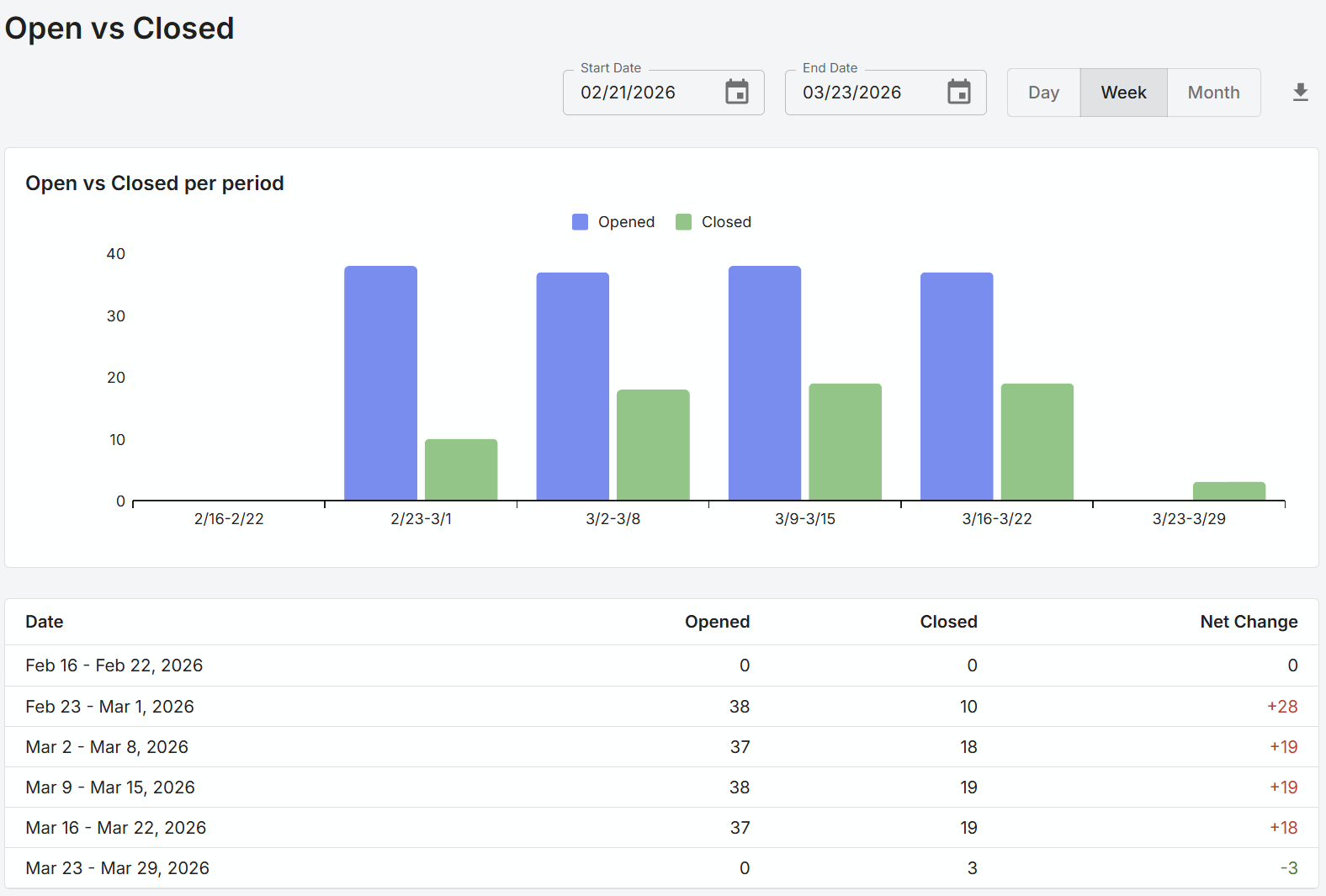Click the Closed table column header

948,622
